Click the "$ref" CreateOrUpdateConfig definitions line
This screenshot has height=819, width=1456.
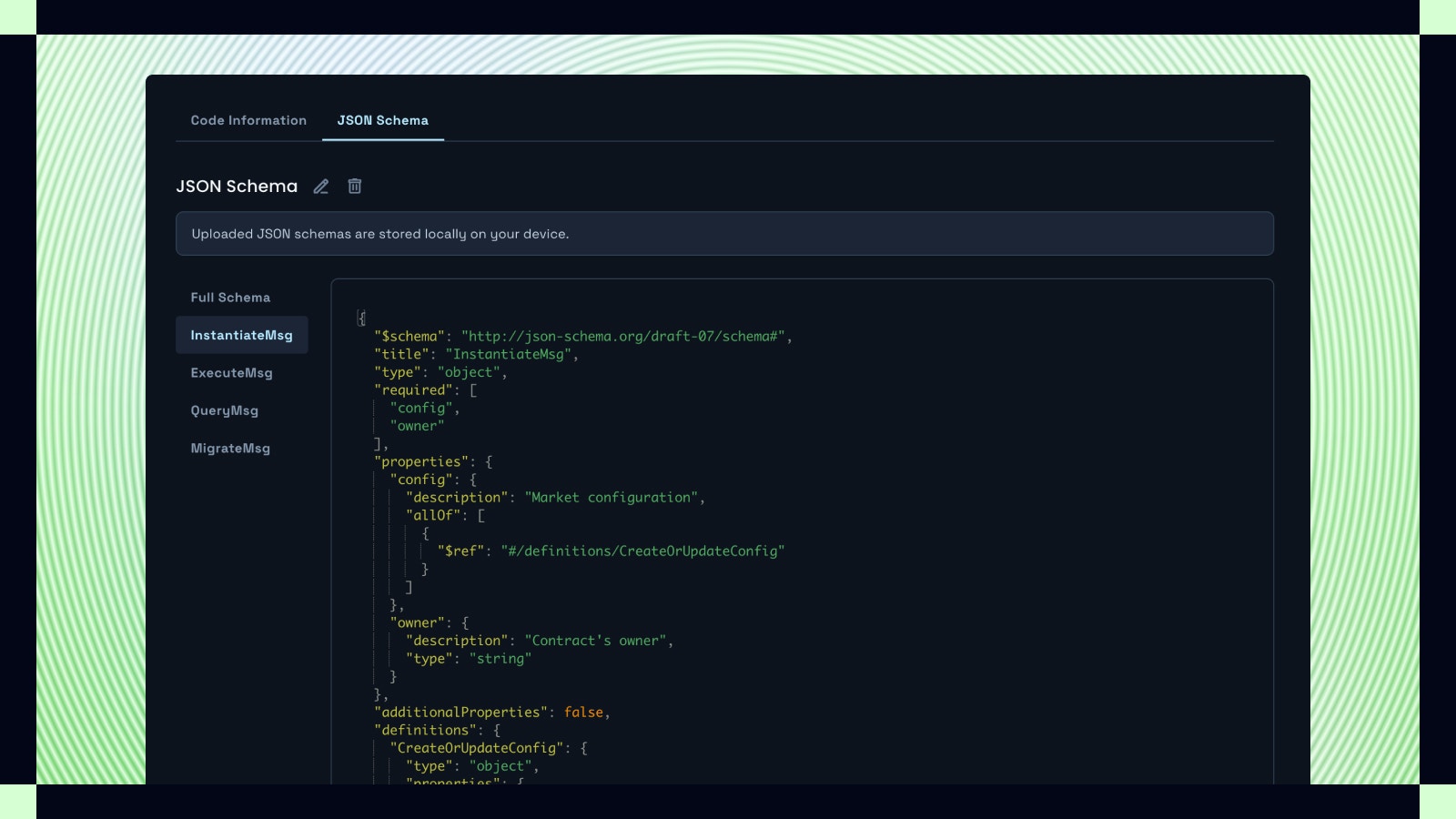click(x=611, y=551)
